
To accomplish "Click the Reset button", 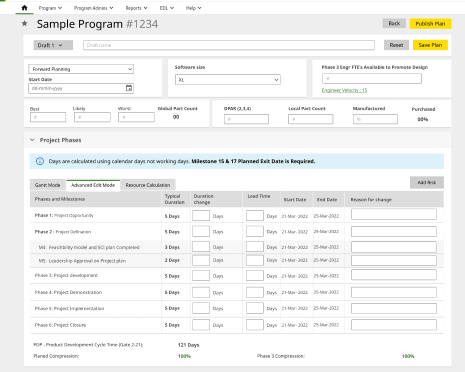I will [x=396, y=45].
